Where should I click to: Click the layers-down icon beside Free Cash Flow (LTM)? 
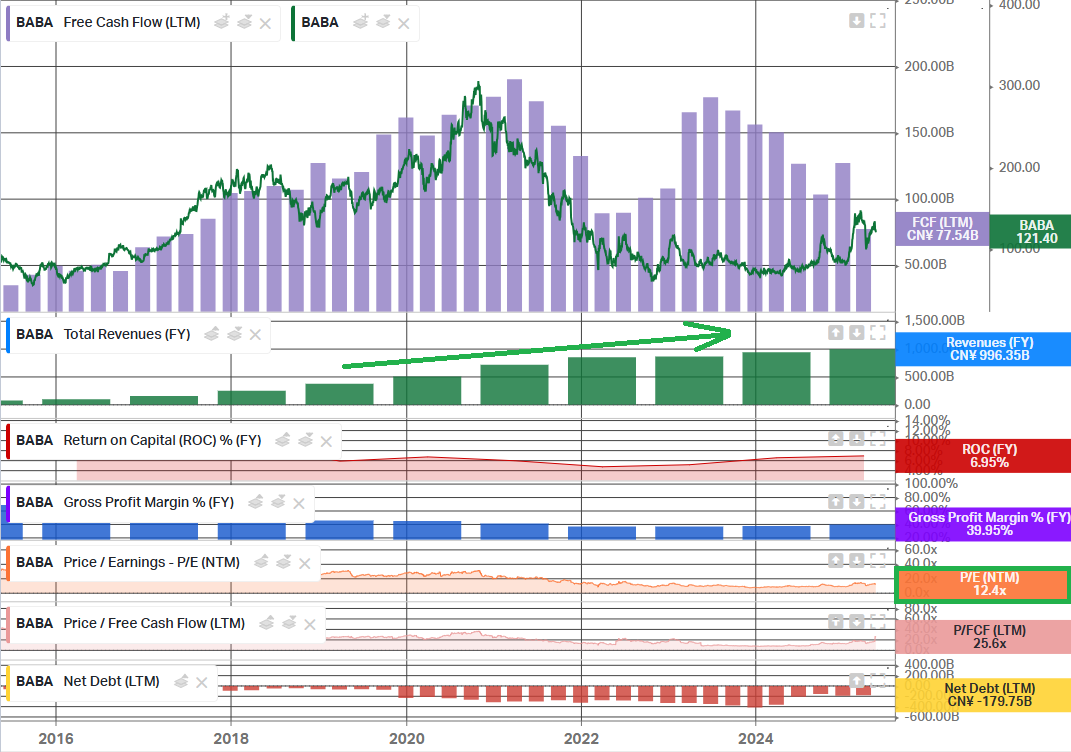click(x=244, y=23)
